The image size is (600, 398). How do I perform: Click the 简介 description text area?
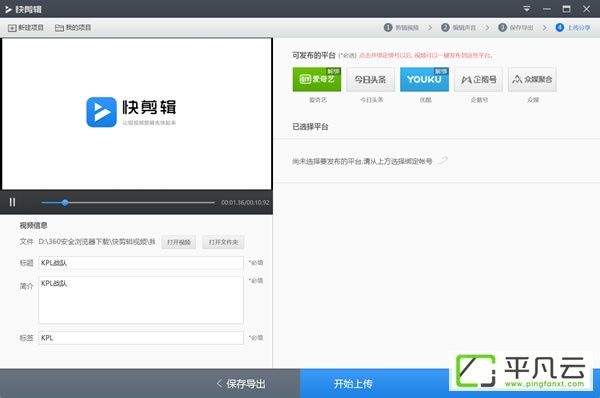point(141,300)
